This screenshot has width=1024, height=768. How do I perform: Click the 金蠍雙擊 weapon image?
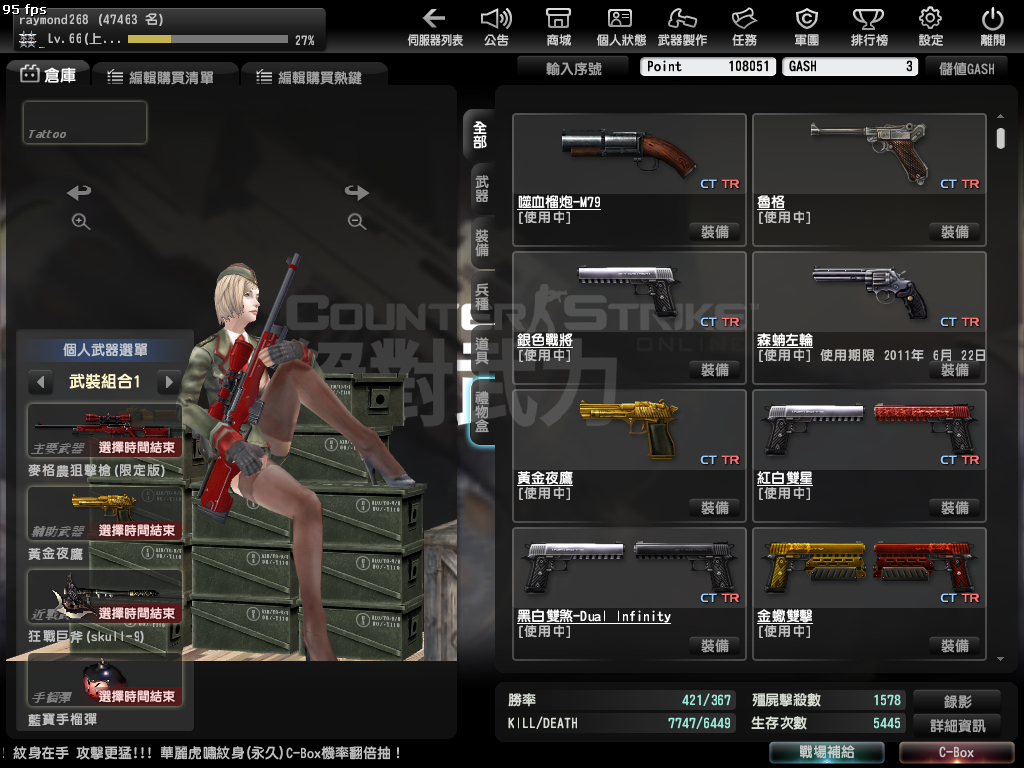(x=869, y=568)
